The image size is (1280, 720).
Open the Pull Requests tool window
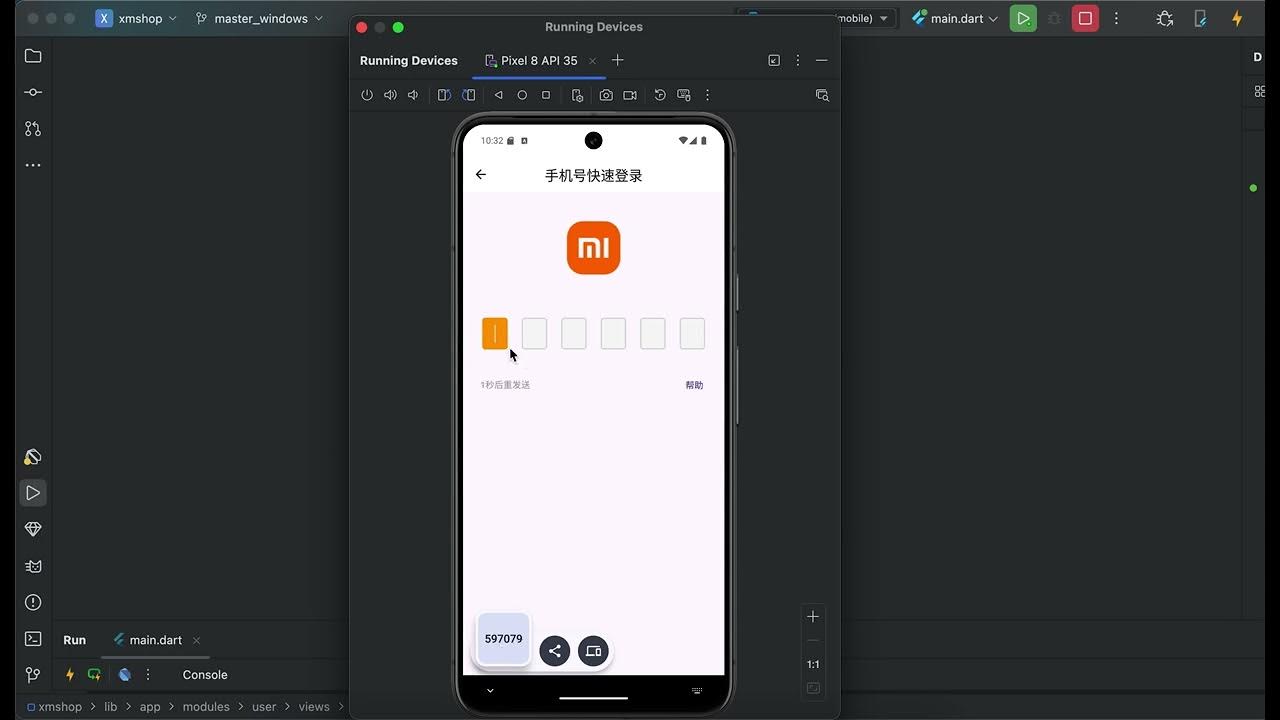(x=33, y=129)
